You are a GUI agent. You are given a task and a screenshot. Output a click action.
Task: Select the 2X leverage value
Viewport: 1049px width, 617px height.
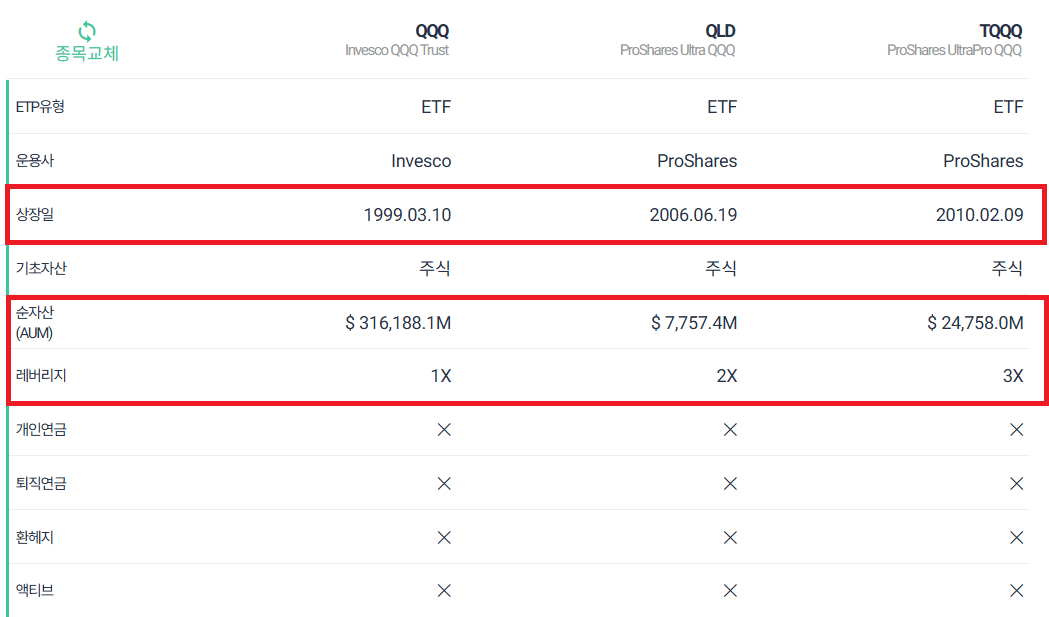coord(727,376)
